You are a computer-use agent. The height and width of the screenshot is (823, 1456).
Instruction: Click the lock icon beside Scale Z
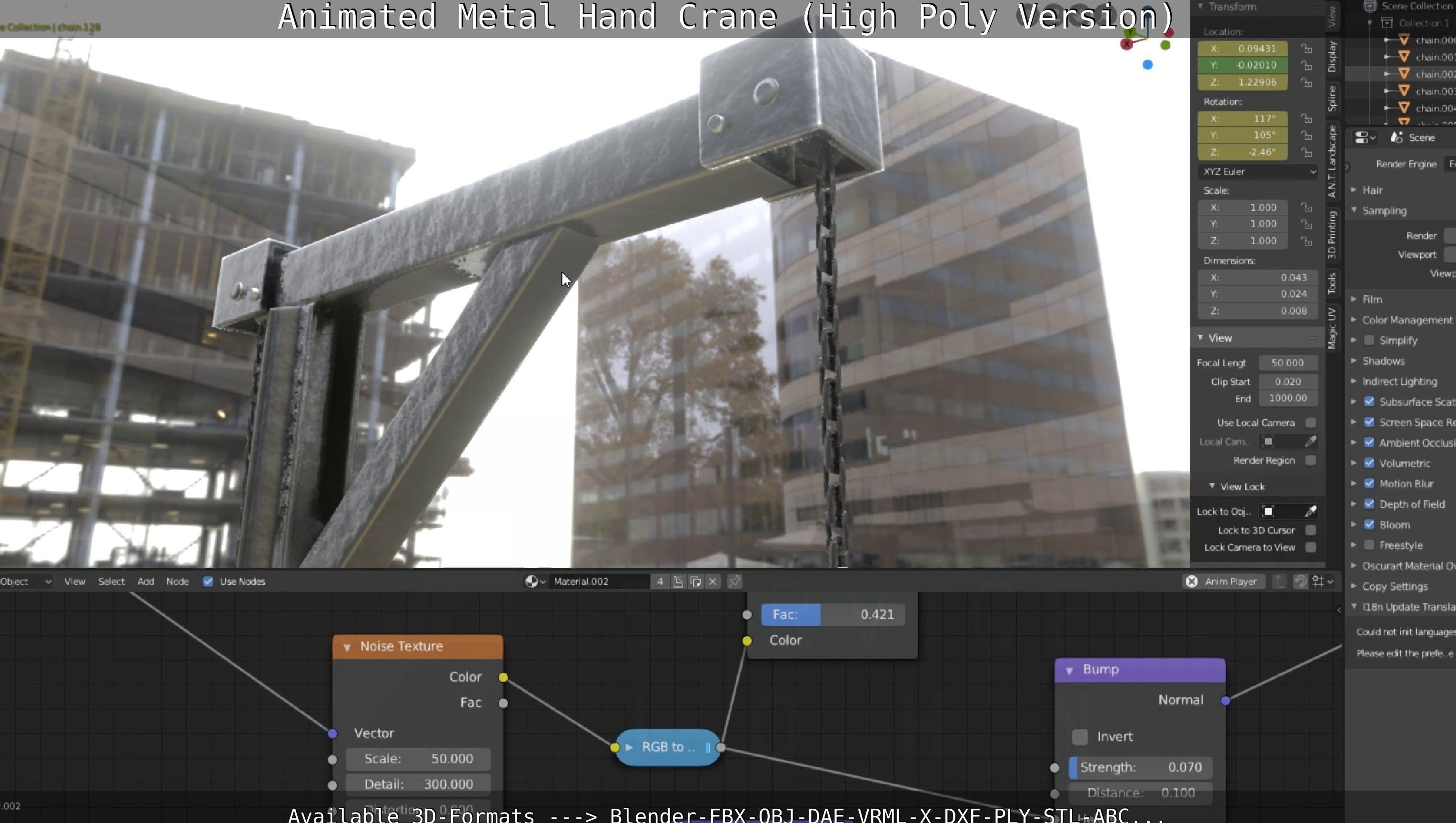[x=1306, y=241]
